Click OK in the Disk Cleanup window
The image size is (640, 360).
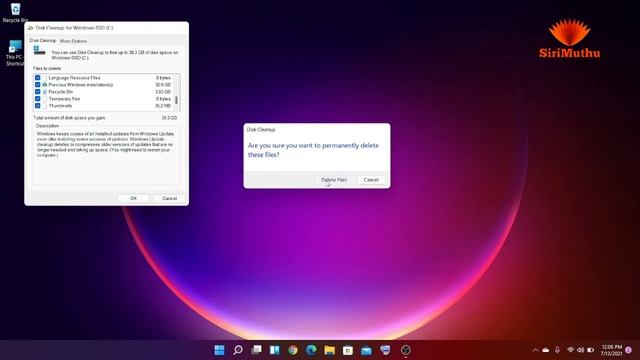point(133,198)
